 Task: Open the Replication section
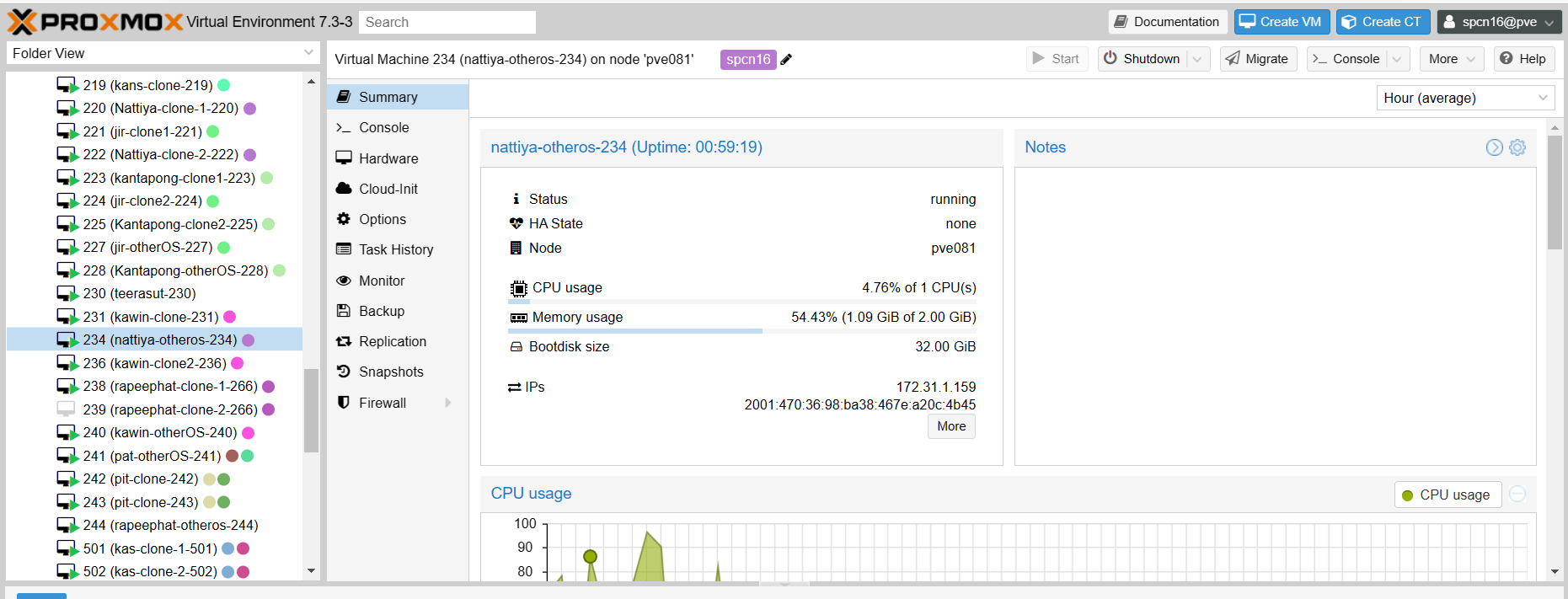pos(398,341)
